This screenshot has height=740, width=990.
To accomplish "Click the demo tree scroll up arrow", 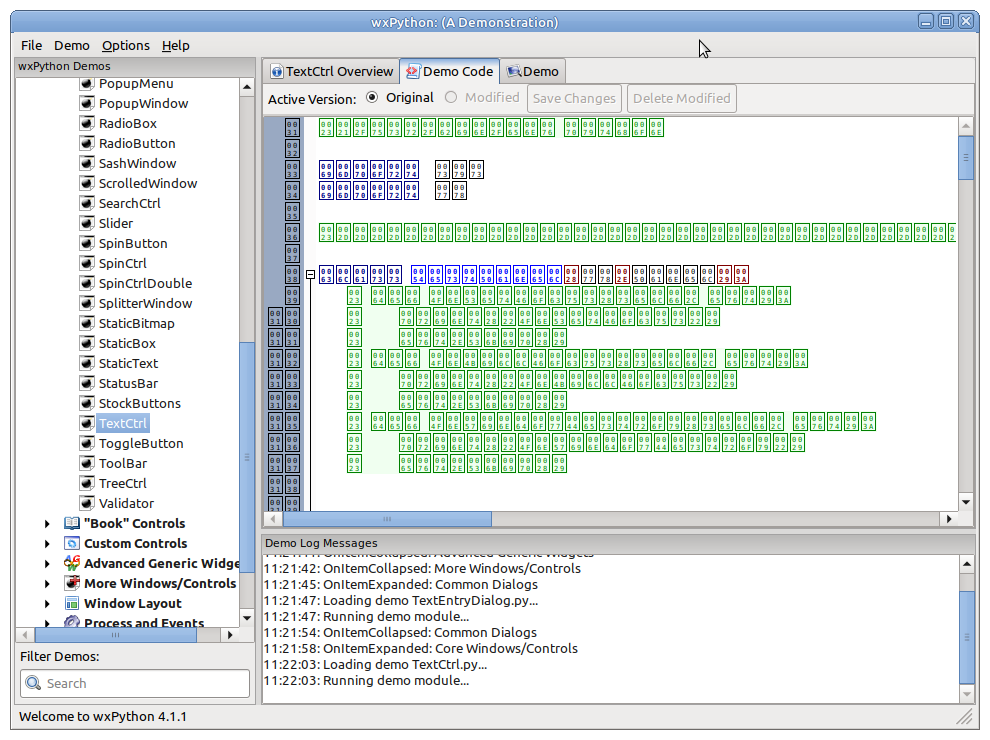I will (247, 87).
